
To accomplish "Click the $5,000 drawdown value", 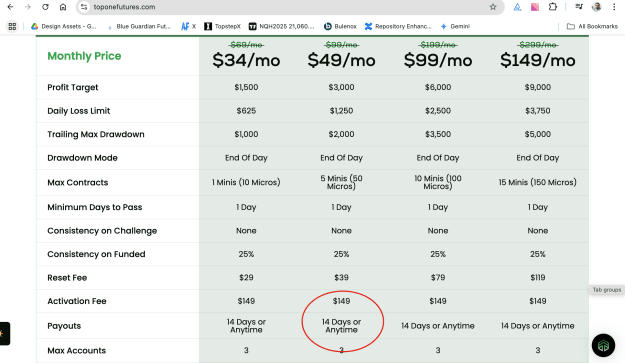I will pos(538,134).
